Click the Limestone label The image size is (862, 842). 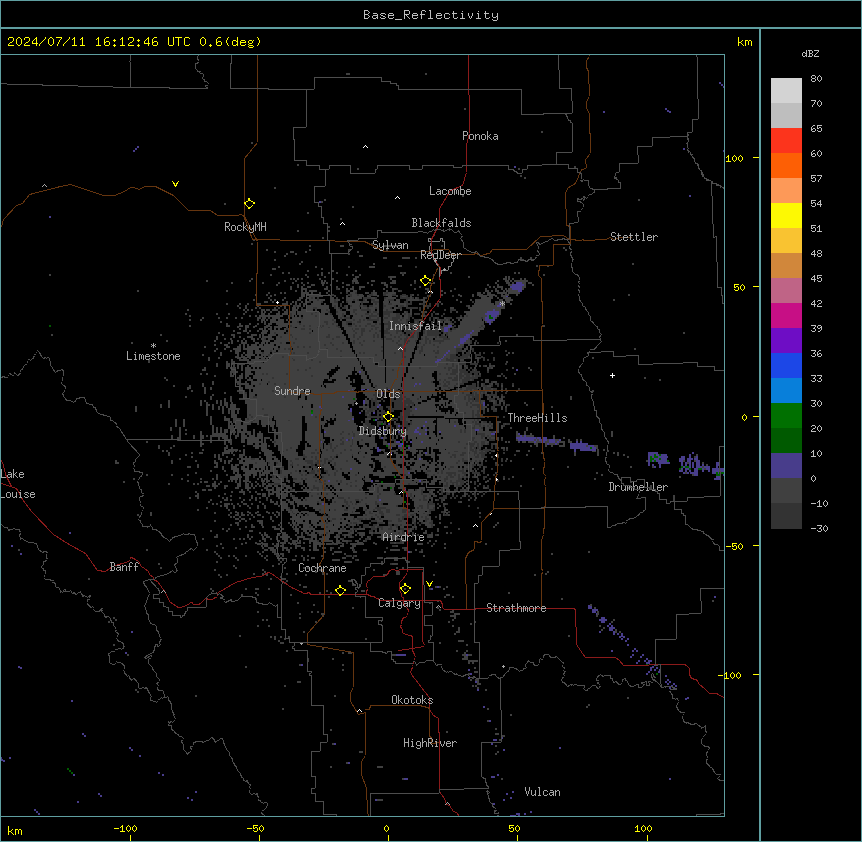153,356
